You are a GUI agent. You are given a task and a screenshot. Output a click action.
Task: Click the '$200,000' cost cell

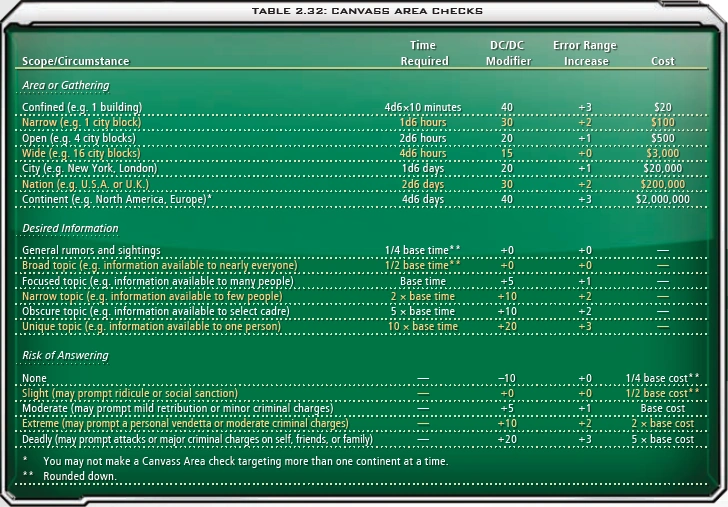663,184
